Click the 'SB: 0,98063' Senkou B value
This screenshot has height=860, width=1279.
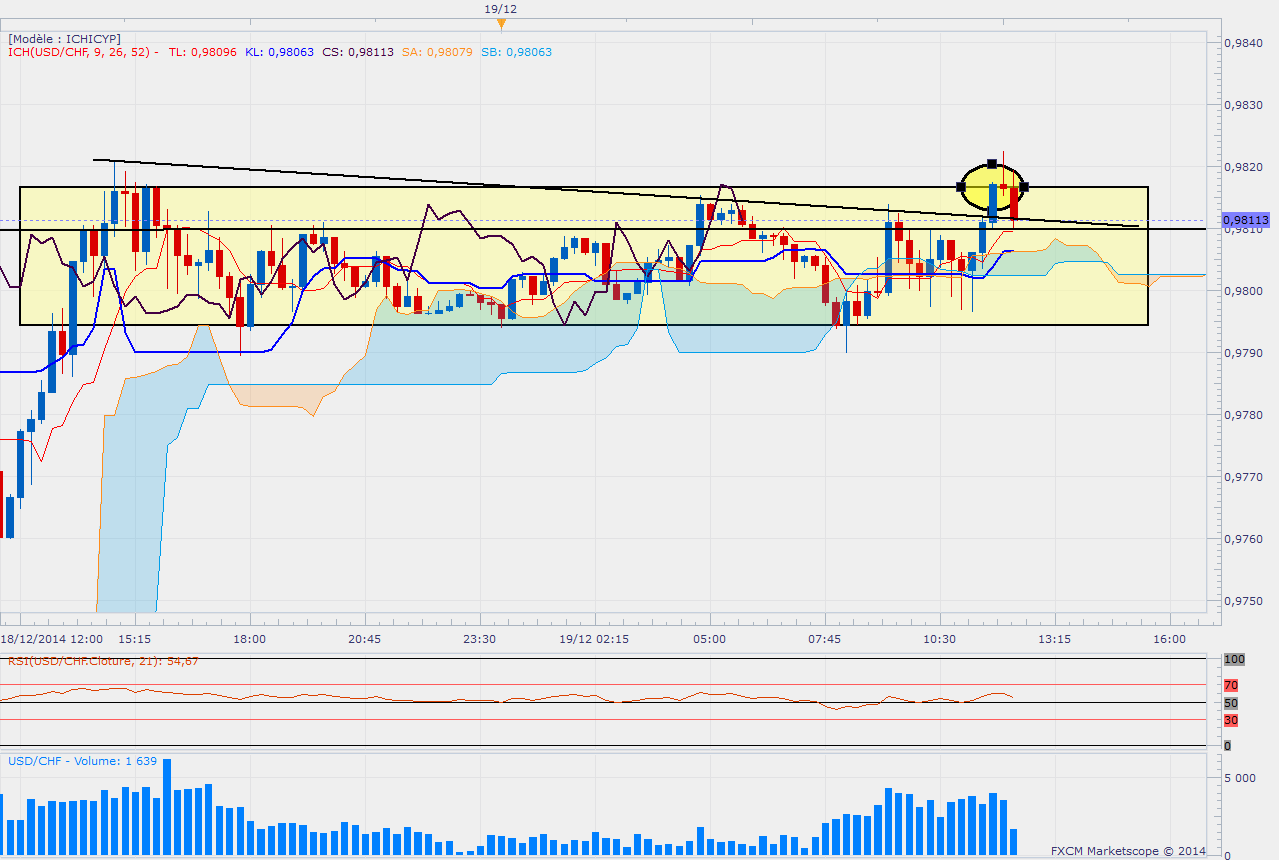[x=515, y=52]
